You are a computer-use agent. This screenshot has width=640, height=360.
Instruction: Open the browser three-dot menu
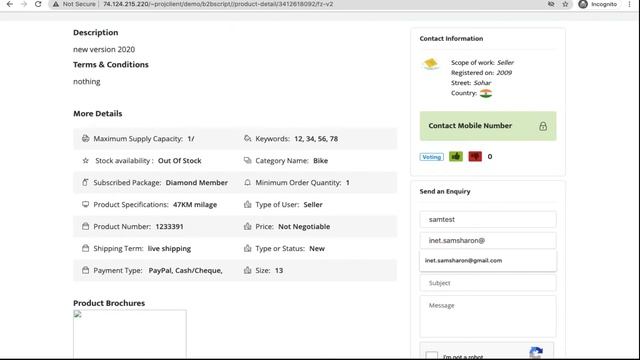click(x=629, y=4)
